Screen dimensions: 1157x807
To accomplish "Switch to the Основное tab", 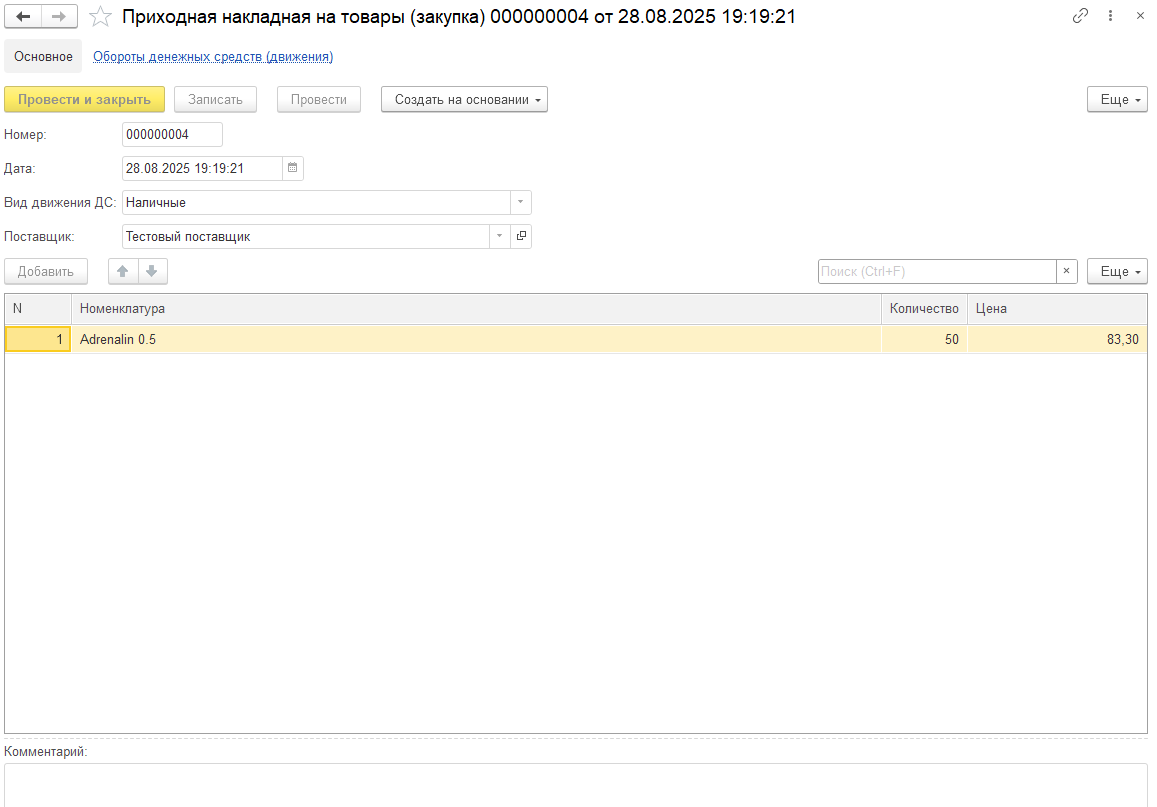I will pos(43,56).
